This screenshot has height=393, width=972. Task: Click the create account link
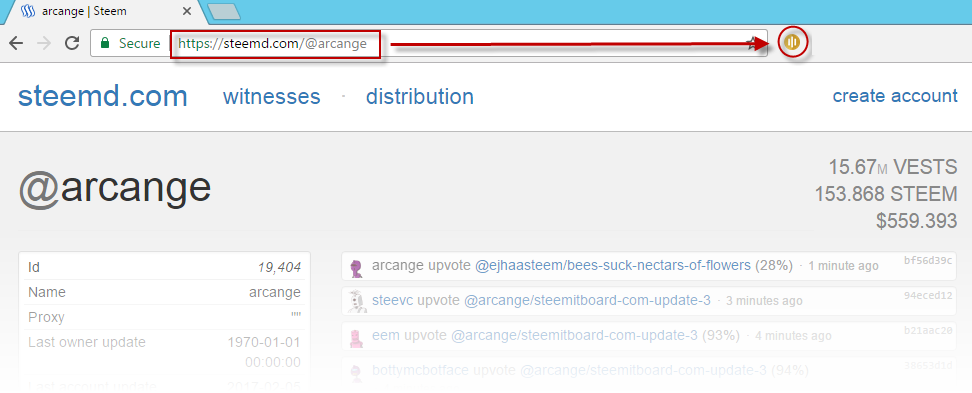coord(895,96)
